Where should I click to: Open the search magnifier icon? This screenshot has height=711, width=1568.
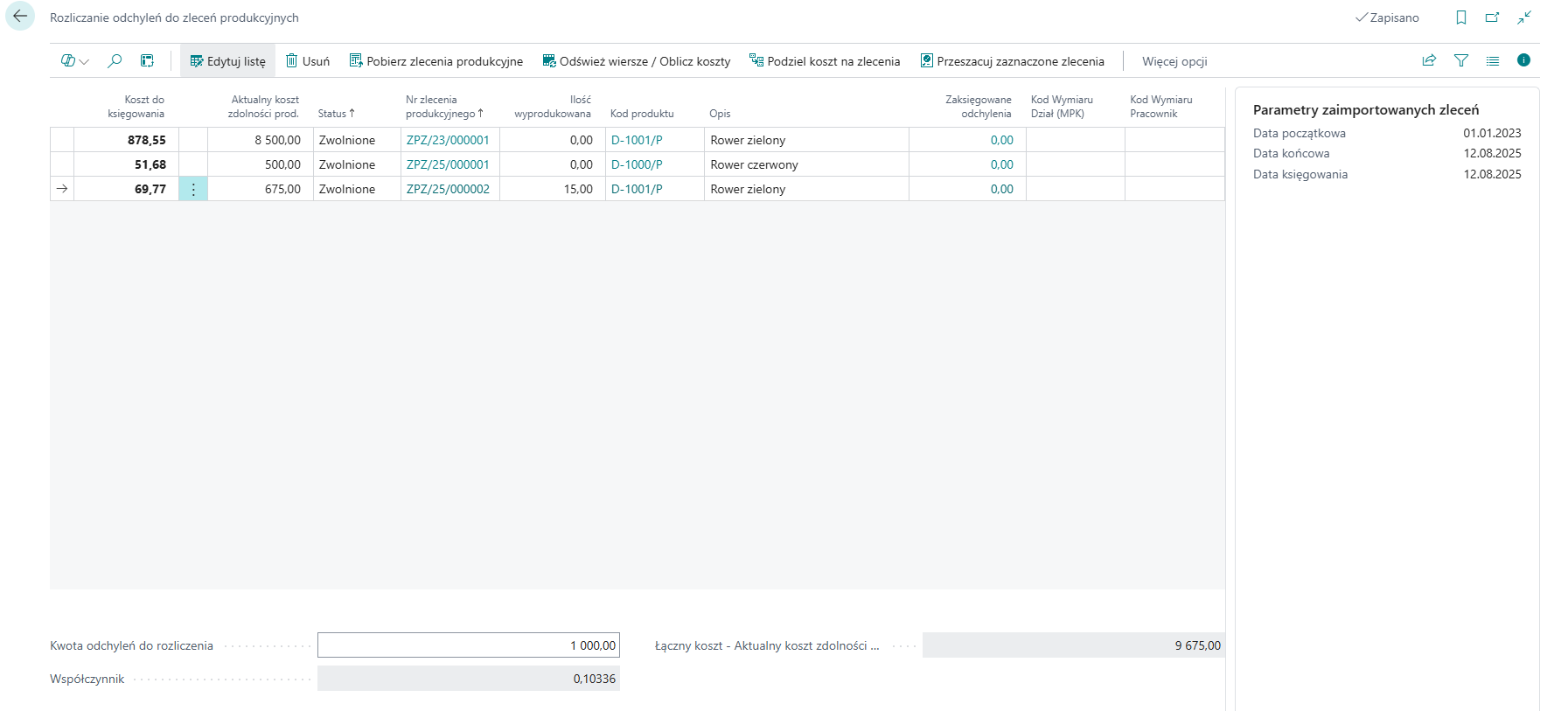click(115, 61)
